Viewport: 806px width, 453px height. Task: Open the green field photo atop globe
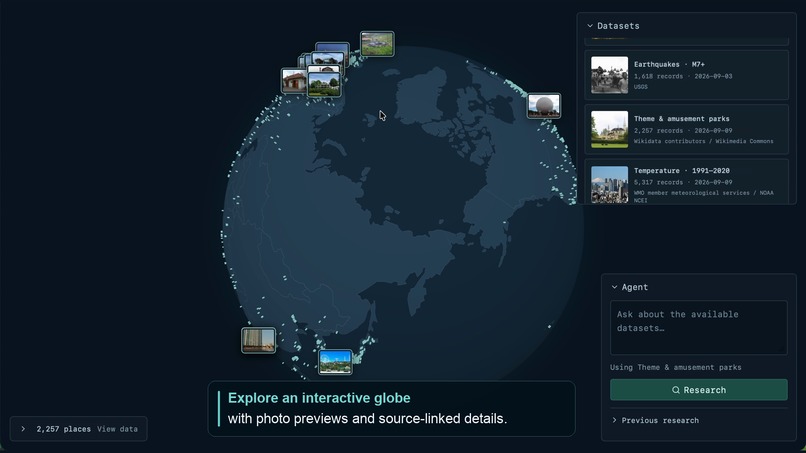pos(377,44)
